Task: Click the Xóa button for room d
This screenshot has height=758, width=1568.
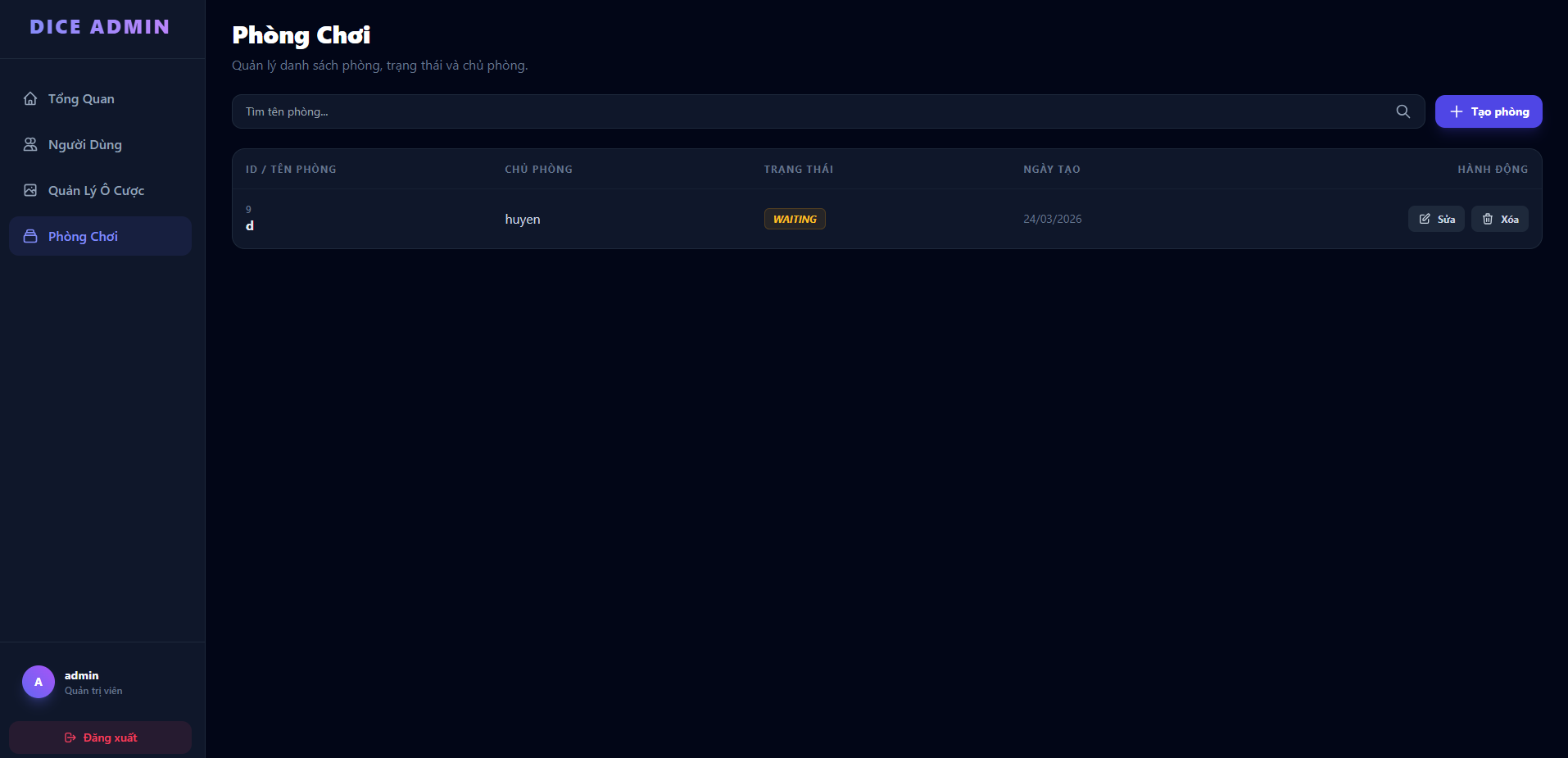Action: 1499,219
